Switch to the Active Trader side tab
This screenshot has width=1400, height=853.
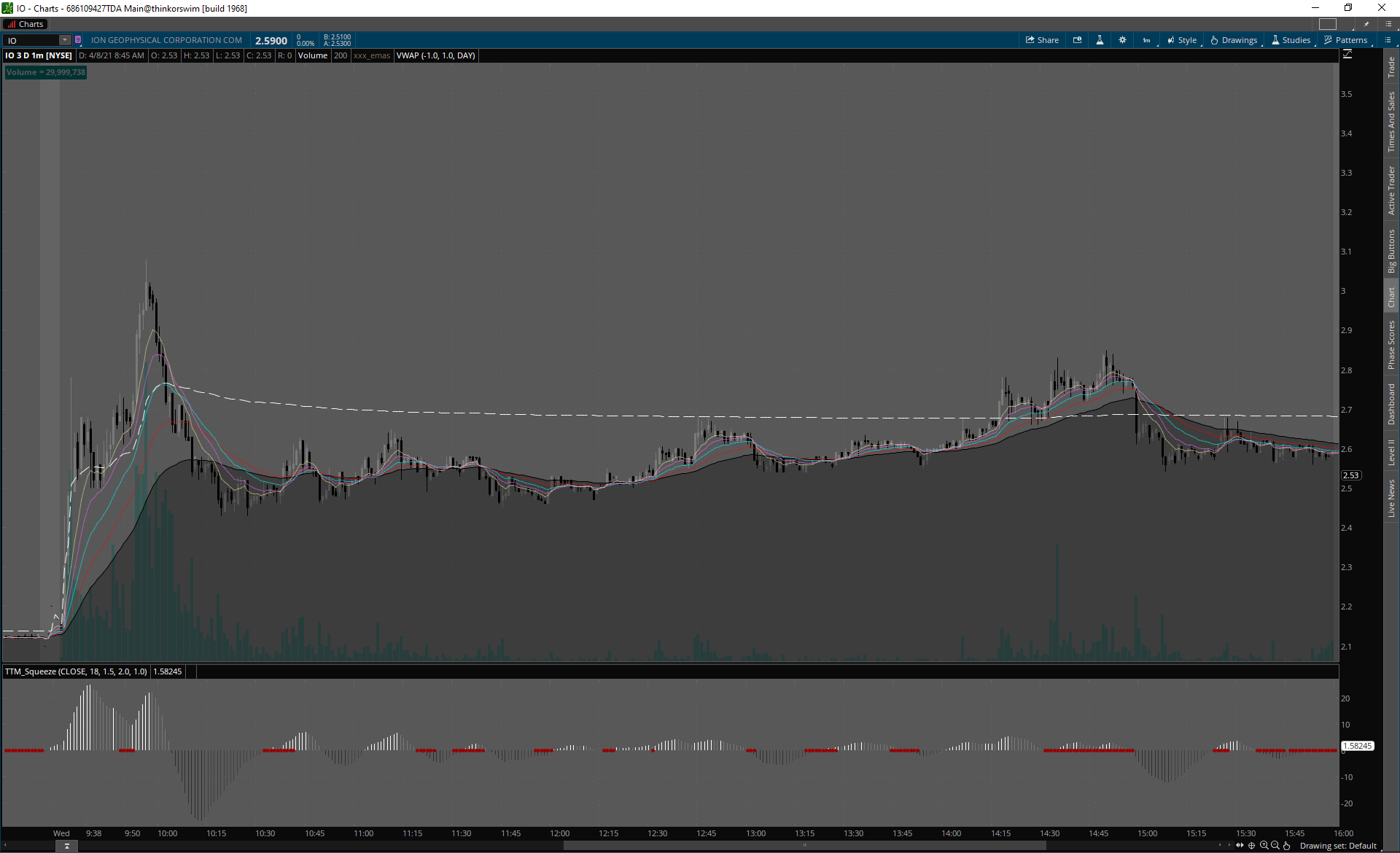pos(1391,190)
